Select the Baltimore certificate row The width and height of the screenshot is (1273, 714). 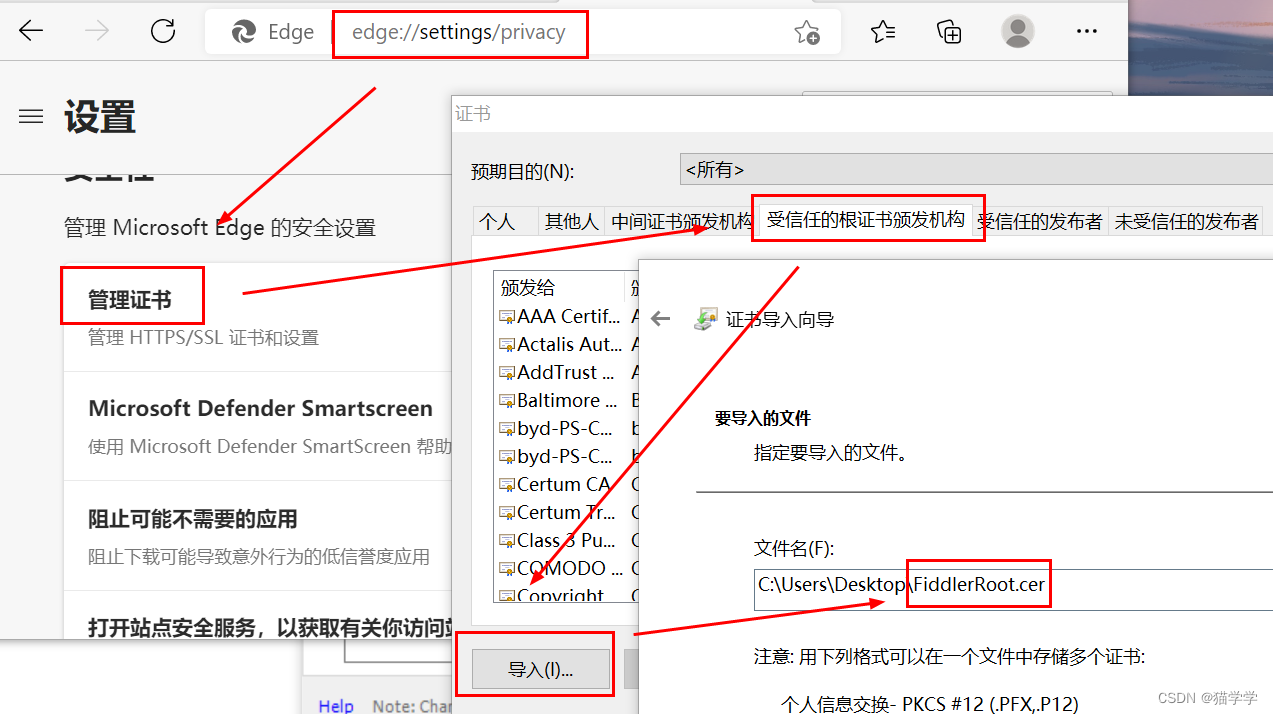pos(560,400)
